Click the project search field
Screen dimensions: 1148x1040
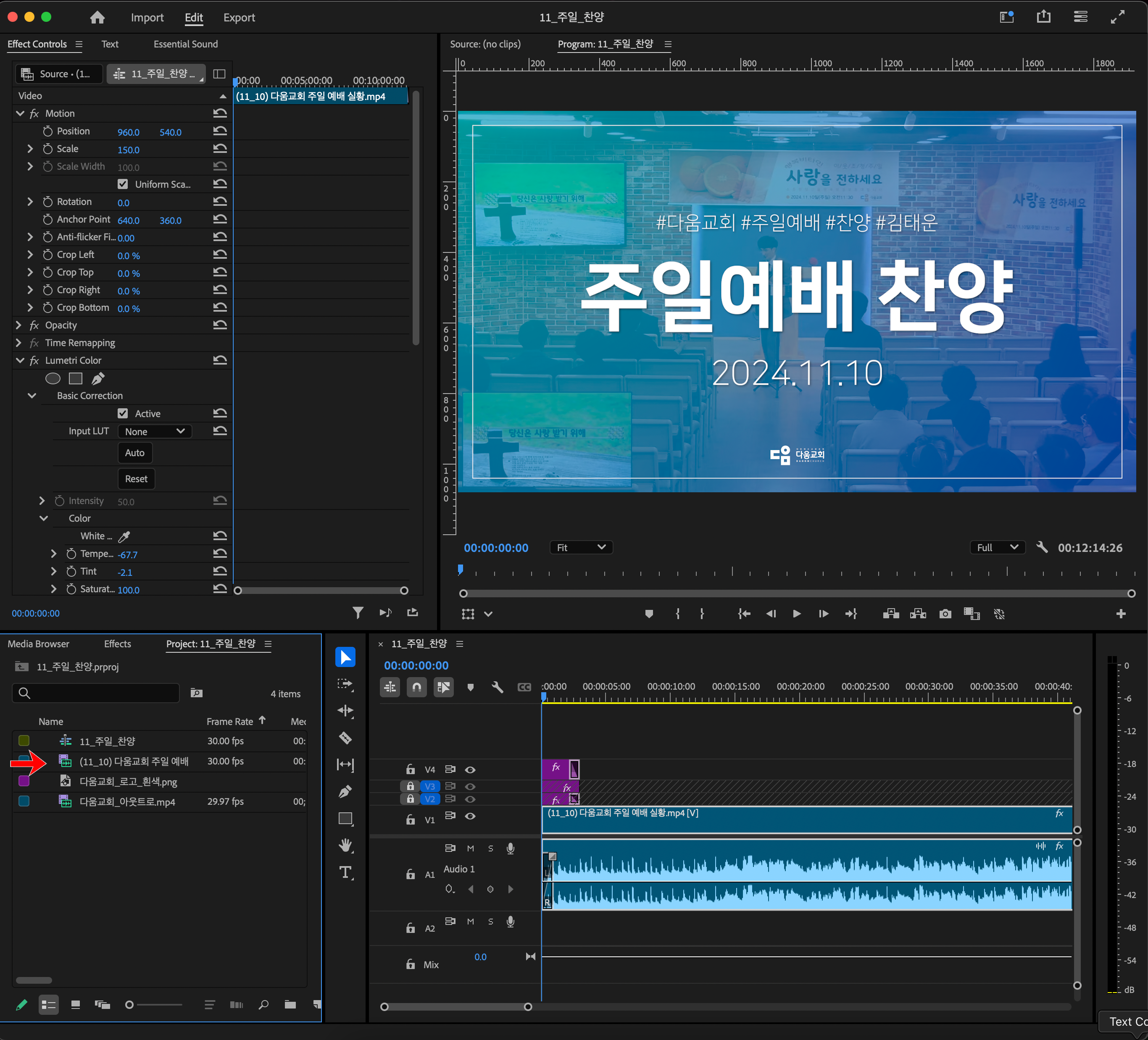pyautogui.click(x=96, y=693)
